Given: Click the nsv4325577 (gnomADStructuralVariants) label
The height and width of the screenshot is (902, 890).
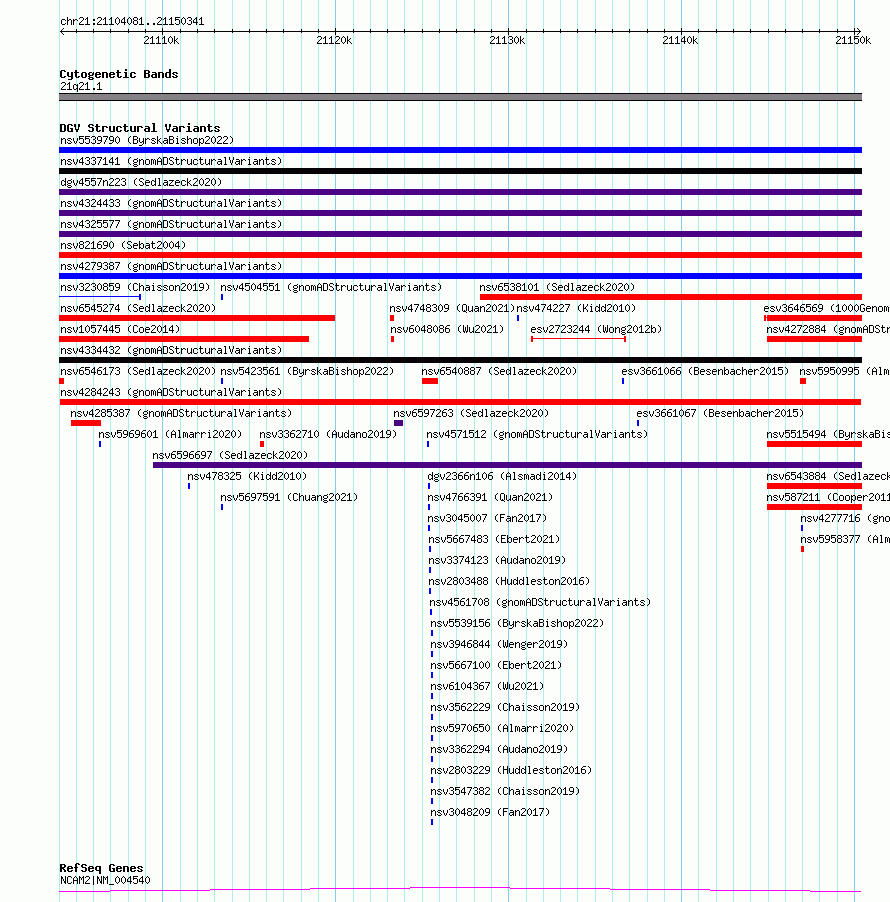Looking at the screenshot, I should tap(171, 224).
